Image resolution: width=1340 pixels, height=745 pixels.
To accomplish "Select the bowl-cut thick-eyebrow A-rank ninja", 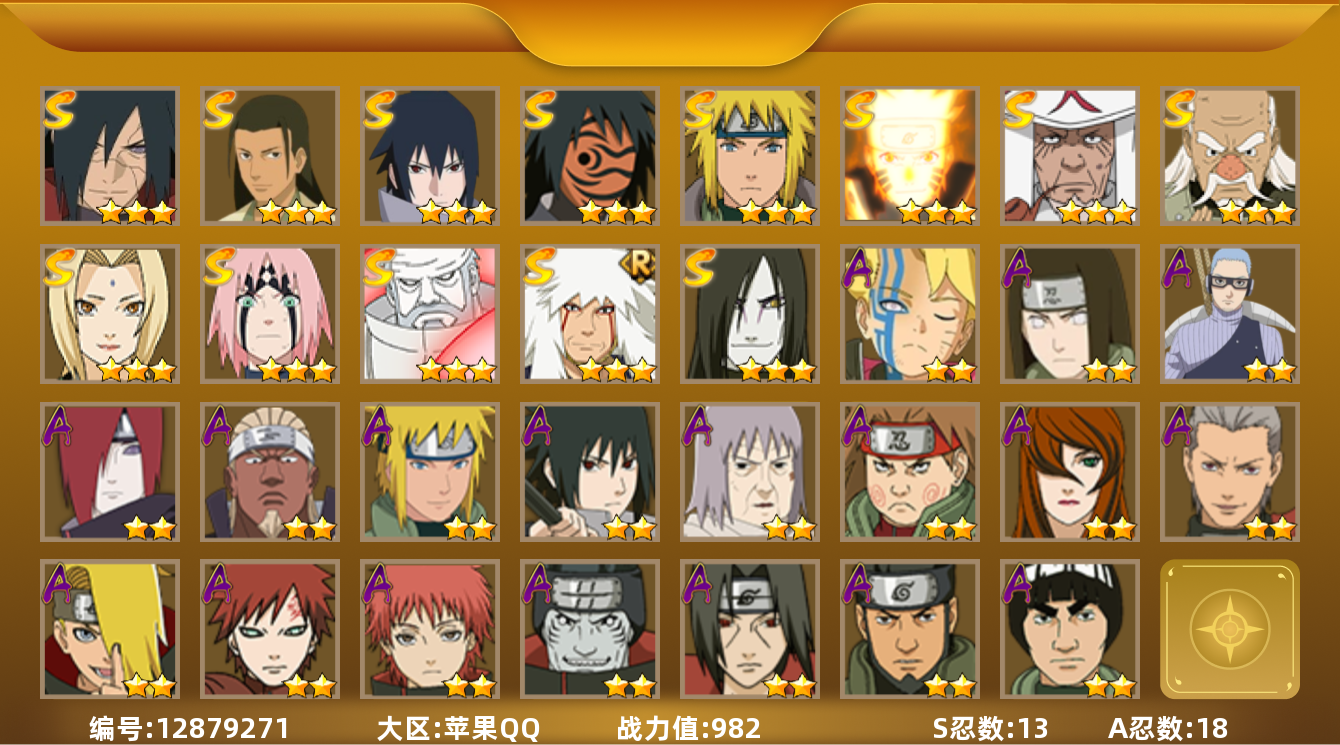I will pyautogui.click(x=1070, y=629).
